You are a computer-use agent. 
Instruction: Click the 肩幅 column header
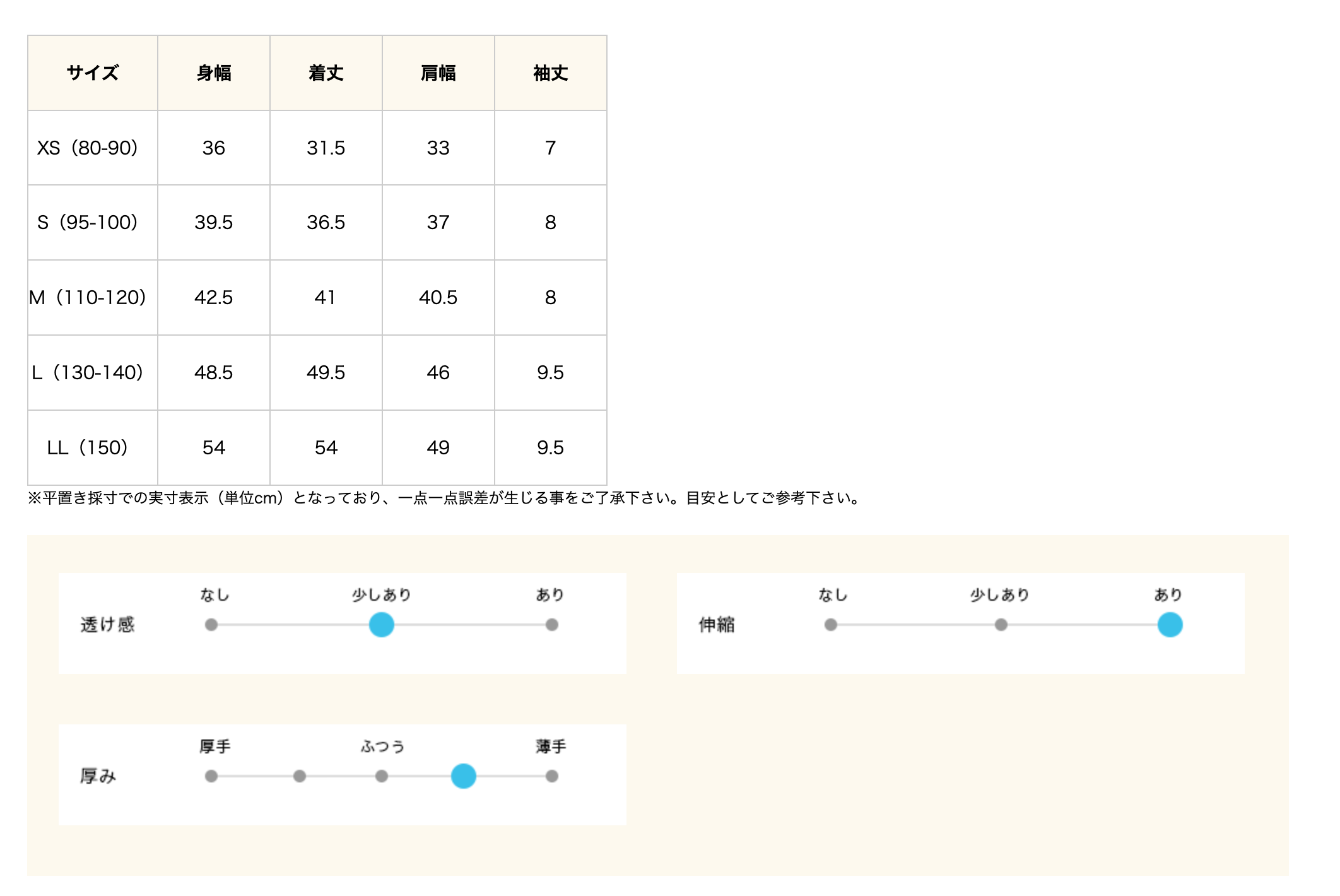coord(438,73)
